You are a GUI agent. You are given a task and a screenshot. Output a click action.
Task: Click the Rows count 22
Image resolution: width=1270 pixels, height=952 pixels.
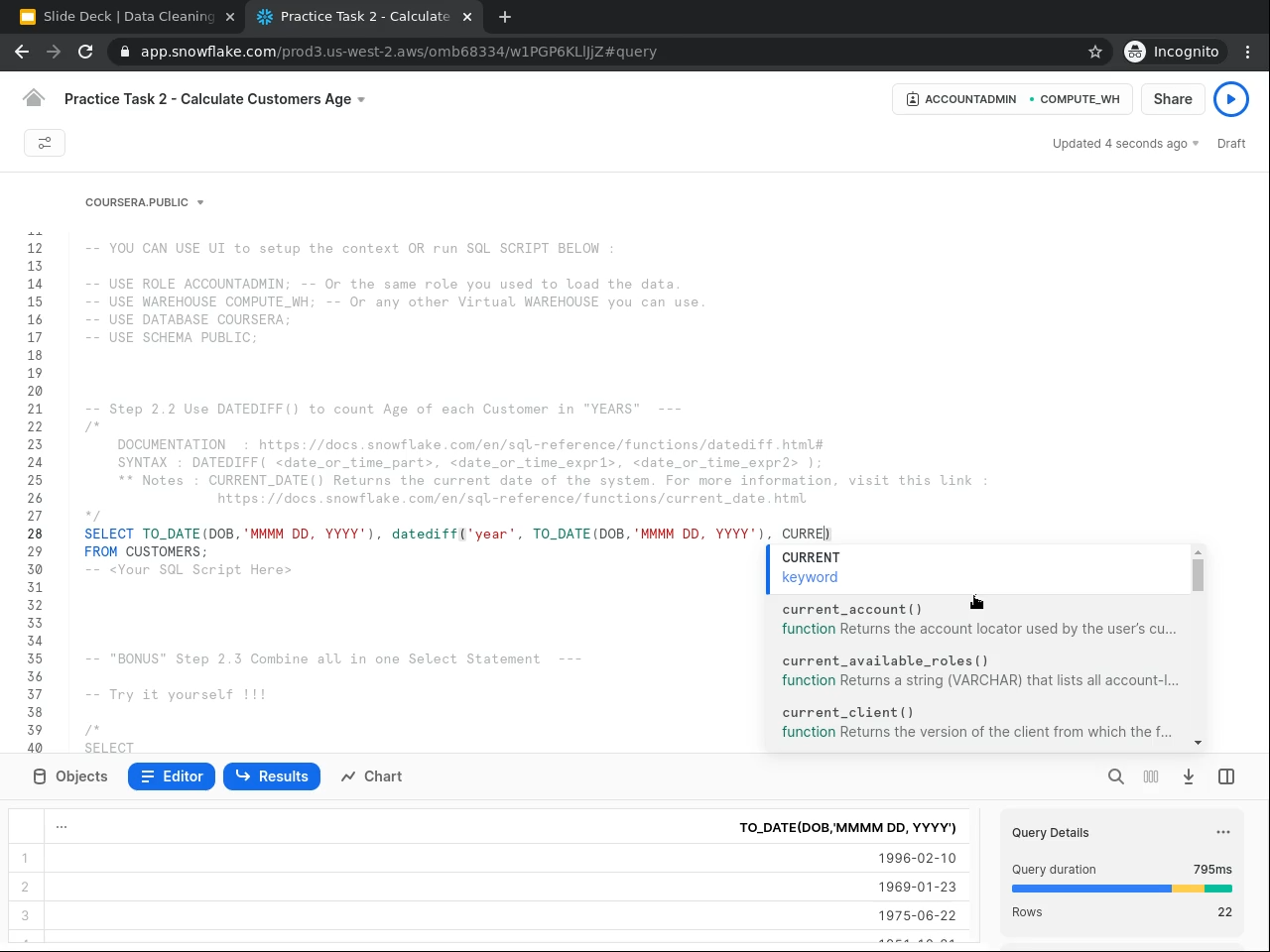click(1224, 912)
